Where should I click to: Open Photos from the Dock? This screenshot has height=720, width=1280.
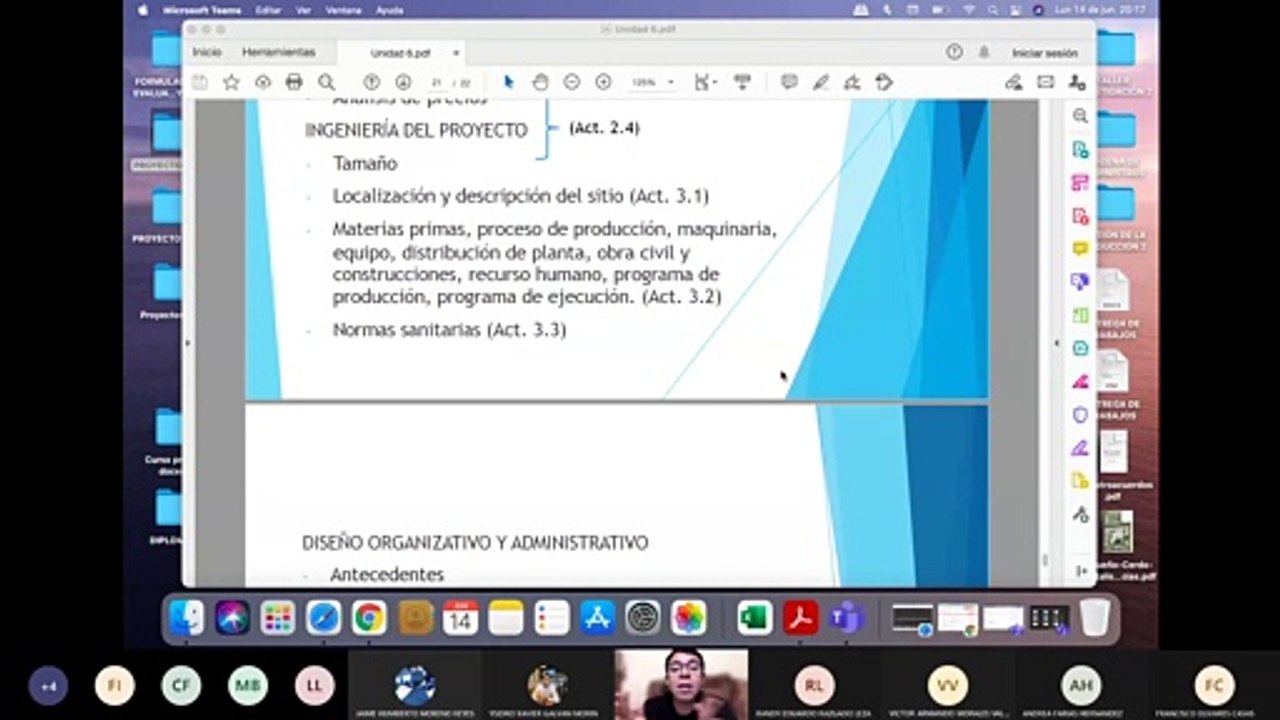[688, 618]
